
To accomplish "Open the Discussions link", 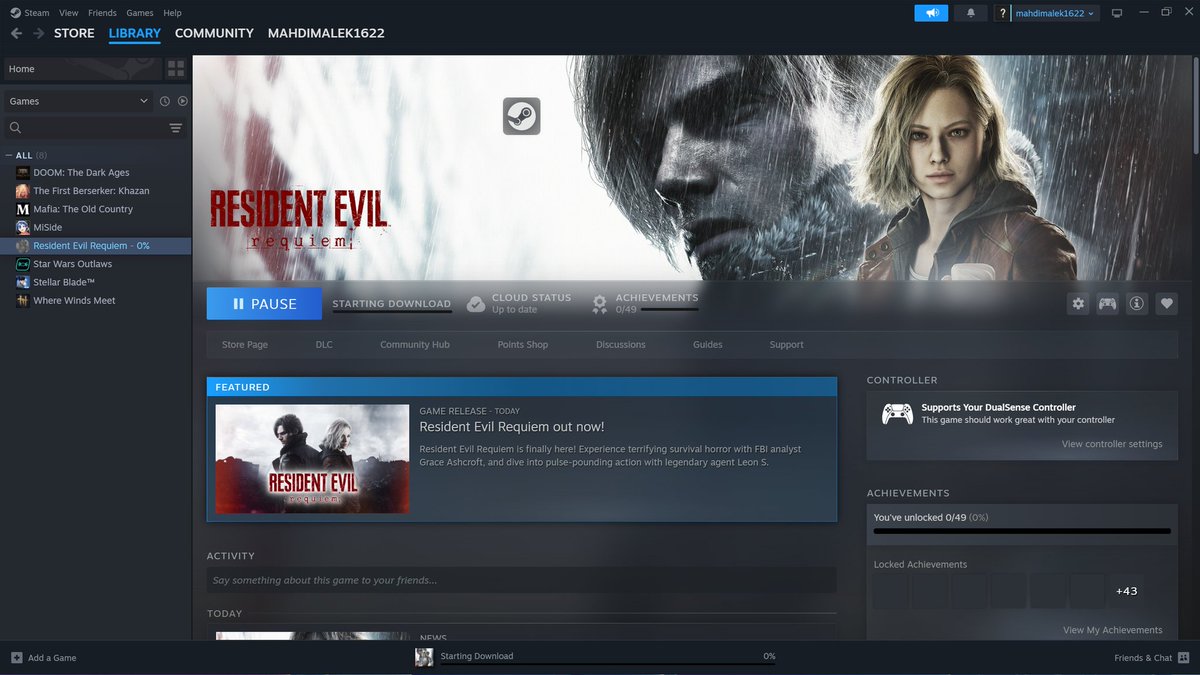I will (x=621, y=345).
